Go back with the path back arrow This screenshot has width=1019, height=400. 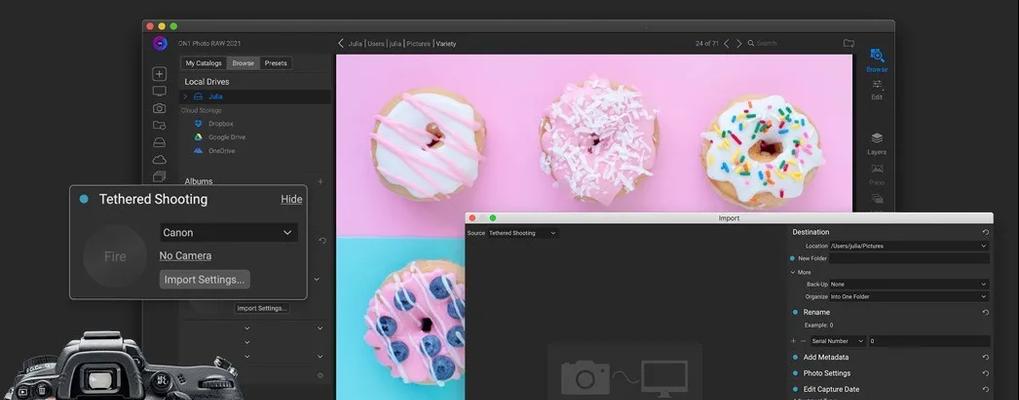341,44
